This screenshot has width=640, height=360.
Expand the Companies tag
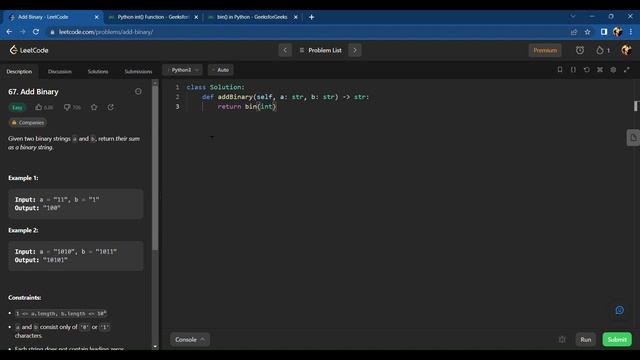point(28,122)
